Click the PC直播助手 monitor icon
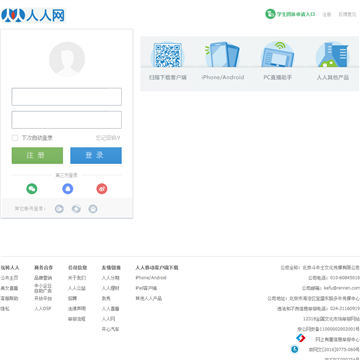This screenshot has height=360, width=360. [277, 55]
